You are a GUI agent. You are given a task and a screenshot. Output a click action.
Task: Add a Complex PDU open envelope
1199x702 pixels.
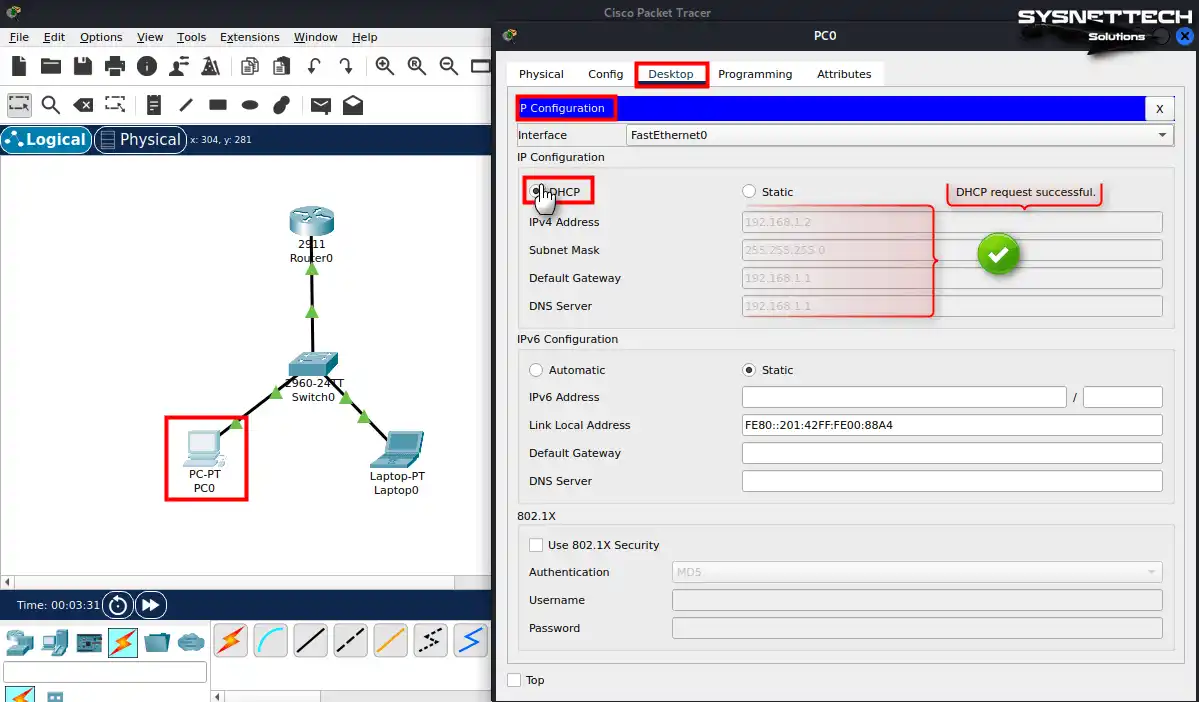pyautogui.click(x=353, y=105)
